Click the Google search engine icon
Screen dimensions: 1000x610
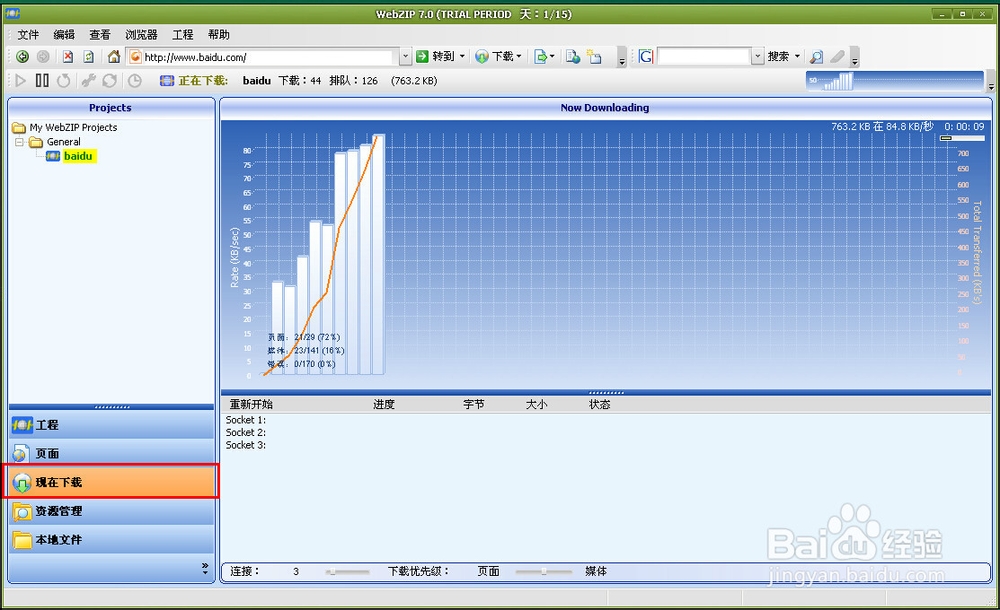[645, 57]
